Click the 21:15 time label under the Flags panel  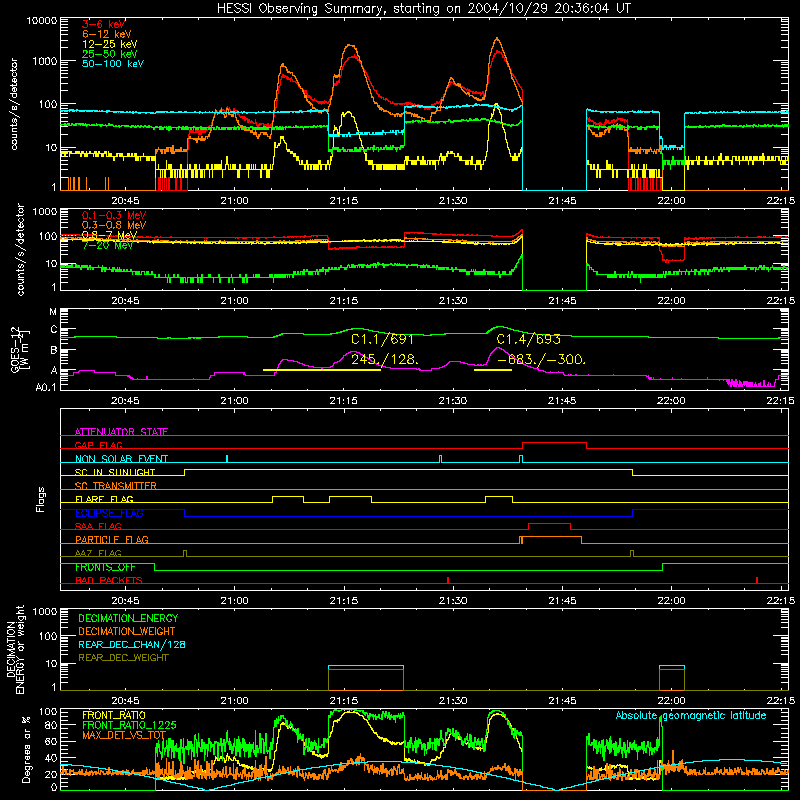point(343,601)
